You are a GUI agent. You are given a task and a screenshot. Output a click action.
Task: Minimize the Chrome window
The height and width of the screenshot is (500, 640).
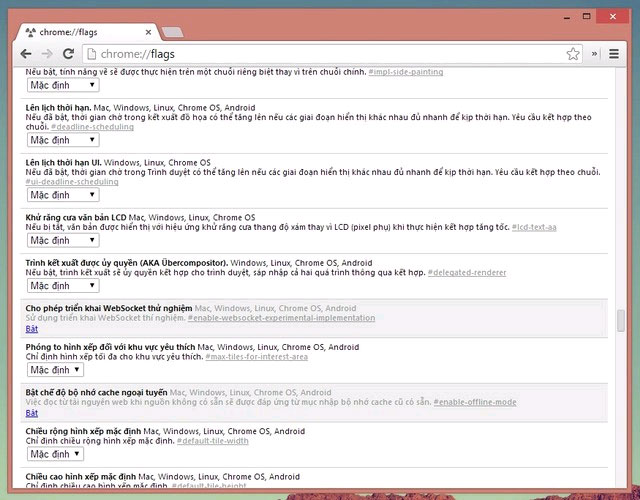pos(567,18)
